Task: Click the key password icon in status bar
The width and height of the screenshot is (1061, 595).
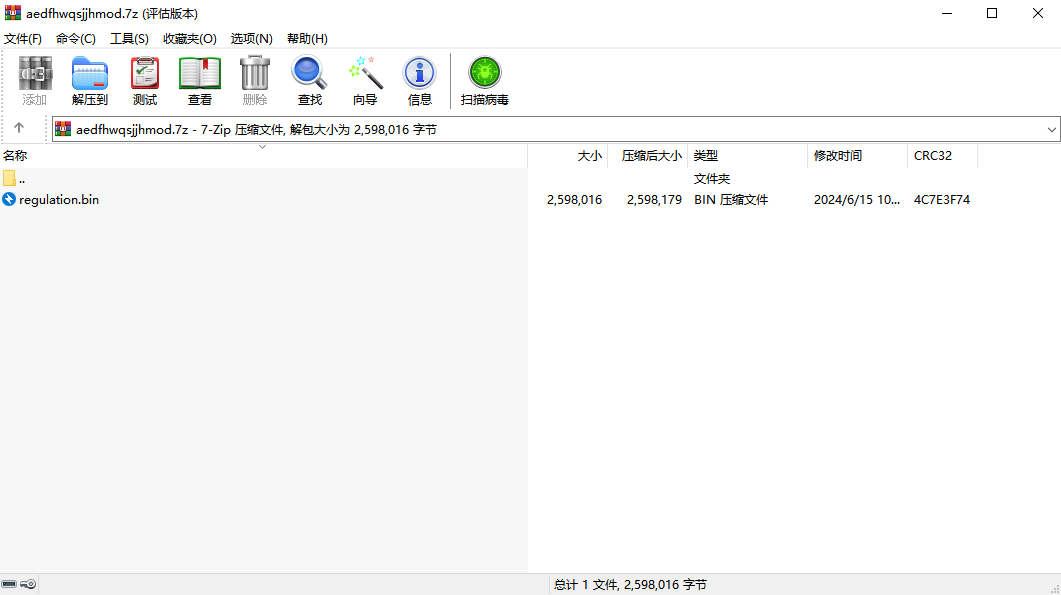Action: 28,584
